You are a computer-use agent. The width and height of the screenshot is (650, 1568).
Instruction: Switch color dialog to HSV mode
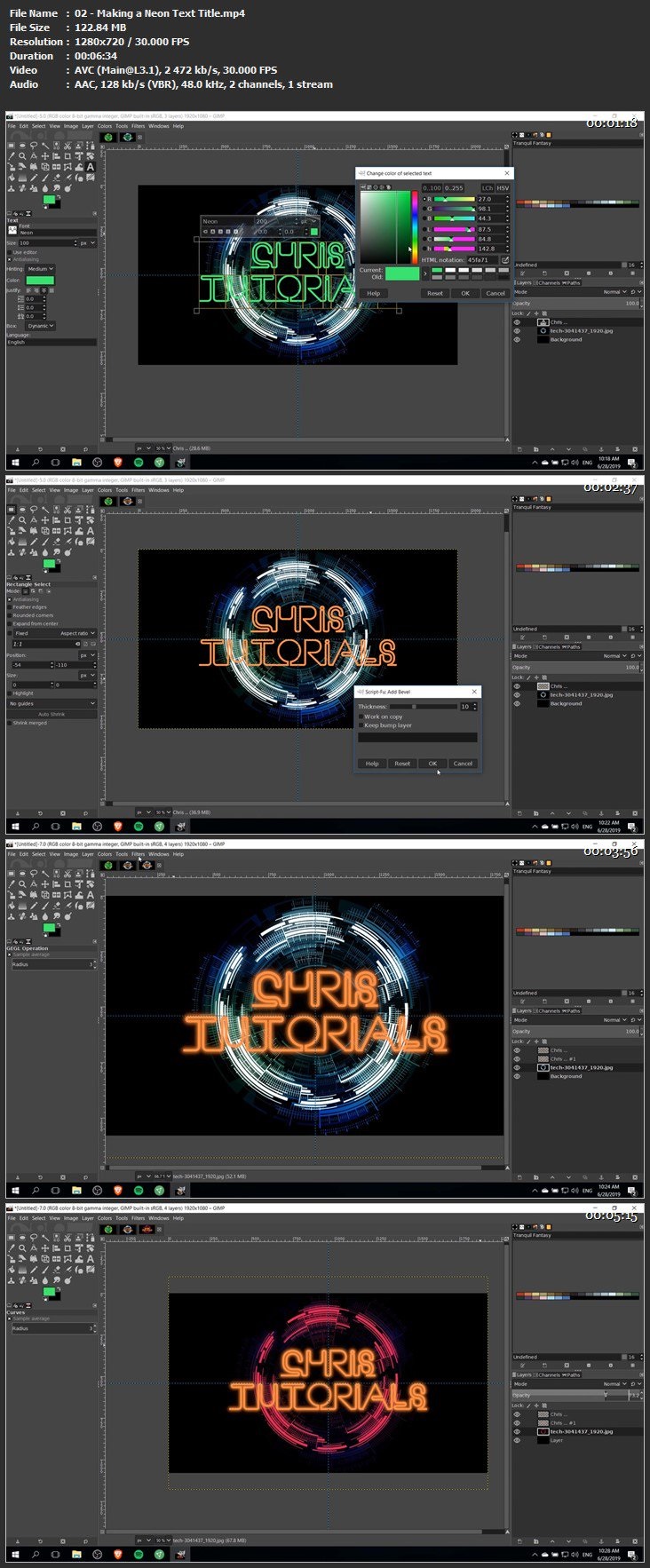pos(503,187)
